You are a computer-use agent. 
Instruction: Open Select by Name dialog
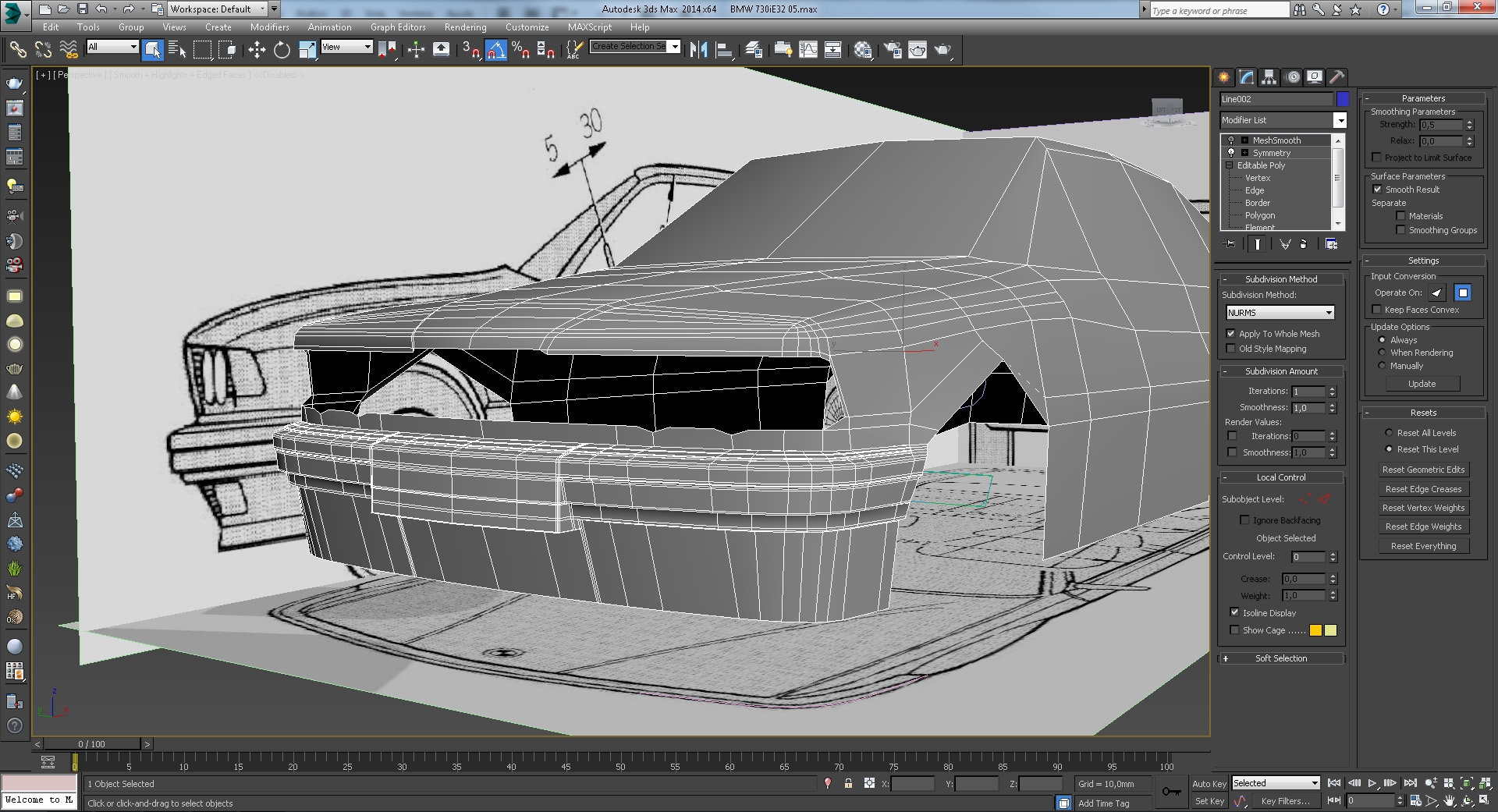click(177, 50)
